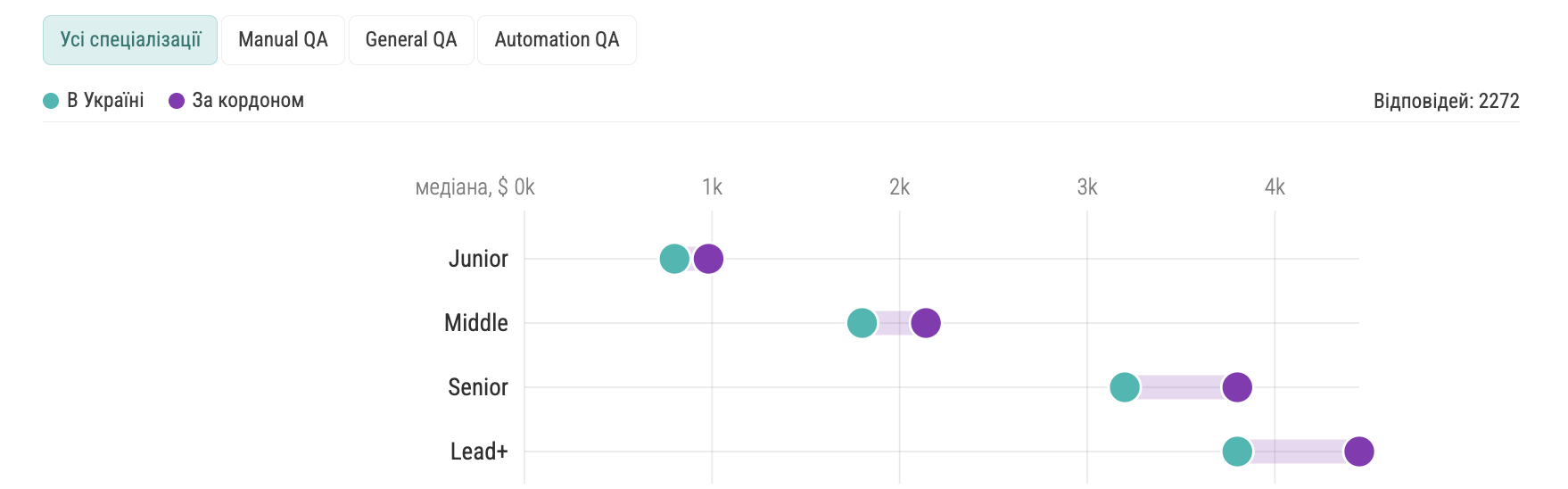1568x489 pixels.
Task: Click the Senior row label
Action: tap(478, 387)
